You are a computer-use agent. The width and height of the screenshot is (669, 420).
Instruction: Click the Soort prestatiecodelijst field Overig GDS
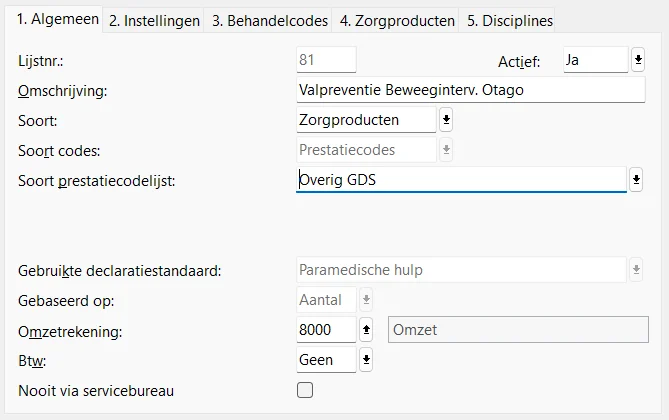[460, 180]
